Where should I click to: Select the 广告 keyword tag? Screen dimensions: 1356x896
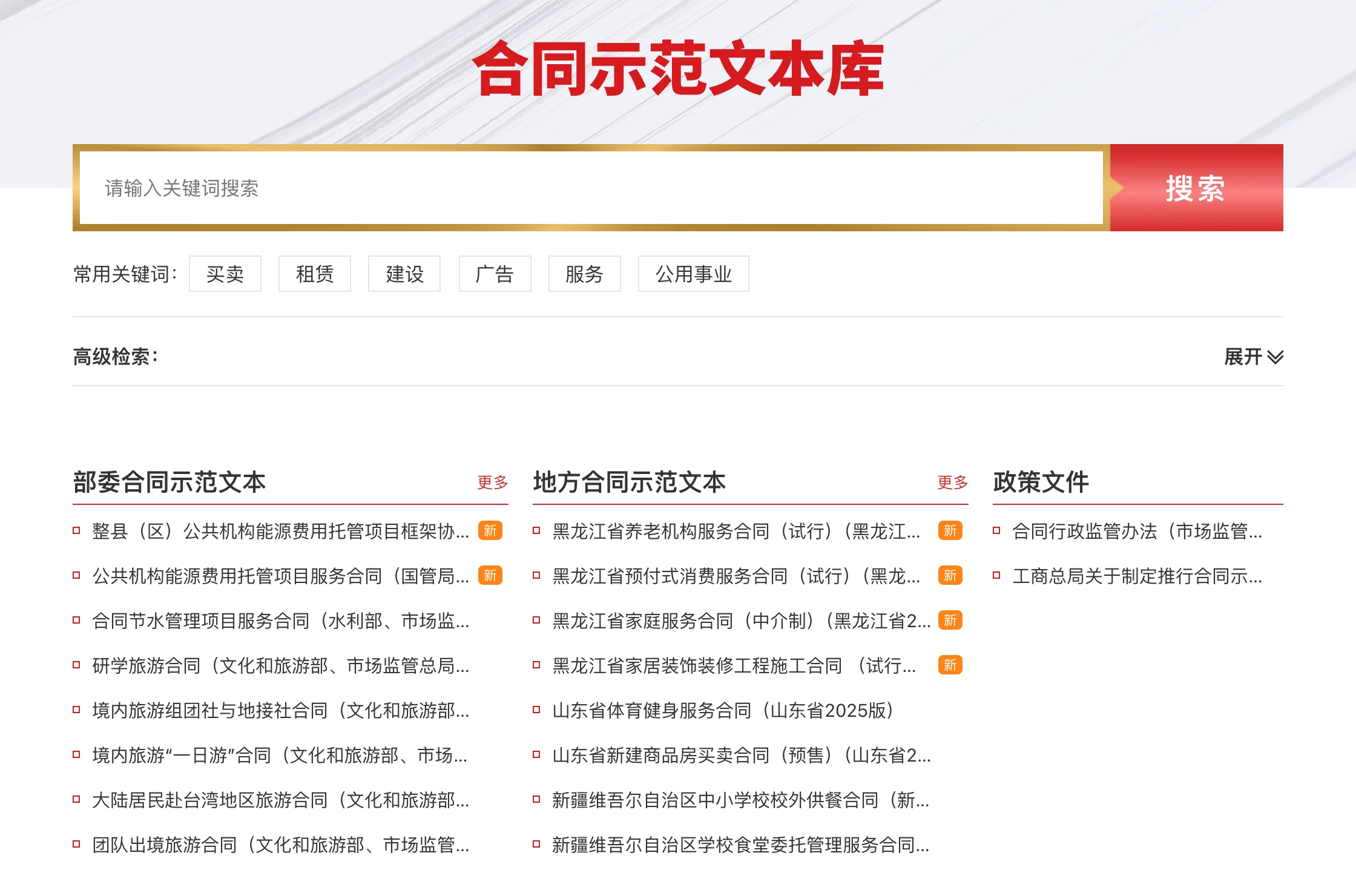click(x=495, y=274)
